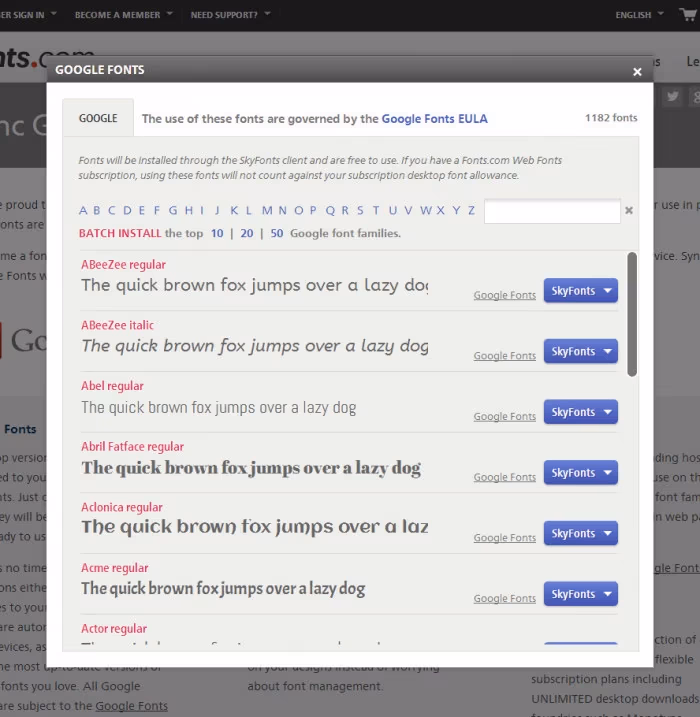Screen dimensions: 700x717
Task: Filter fonts by letter D
Action: (x=127, y=210)
